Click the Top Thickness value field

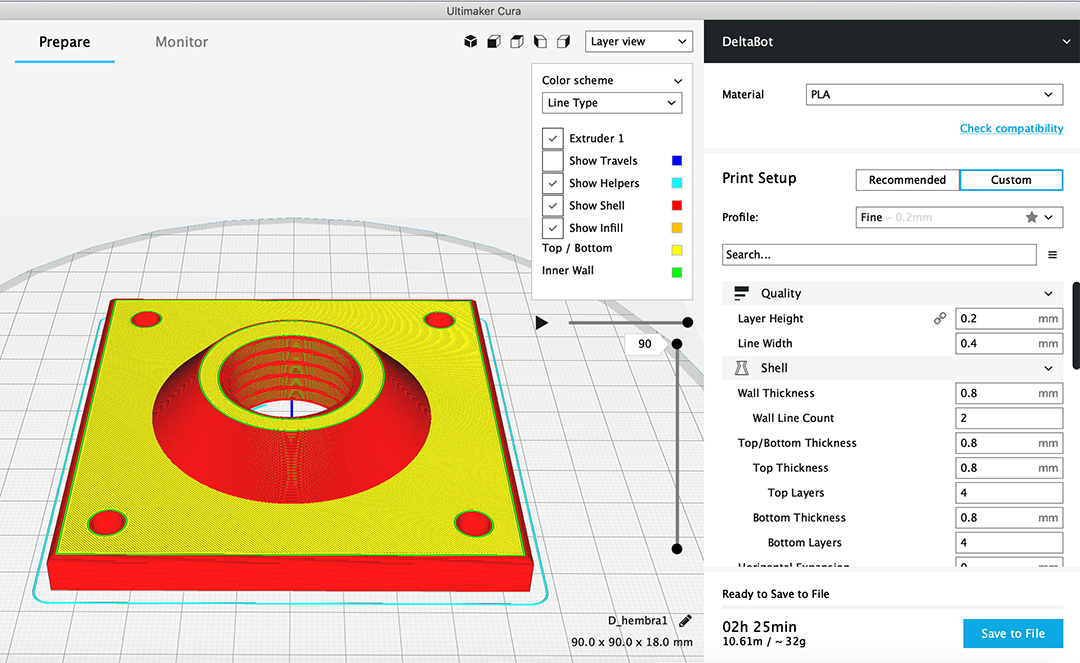pyautogui.click(x=1008, y=467)
